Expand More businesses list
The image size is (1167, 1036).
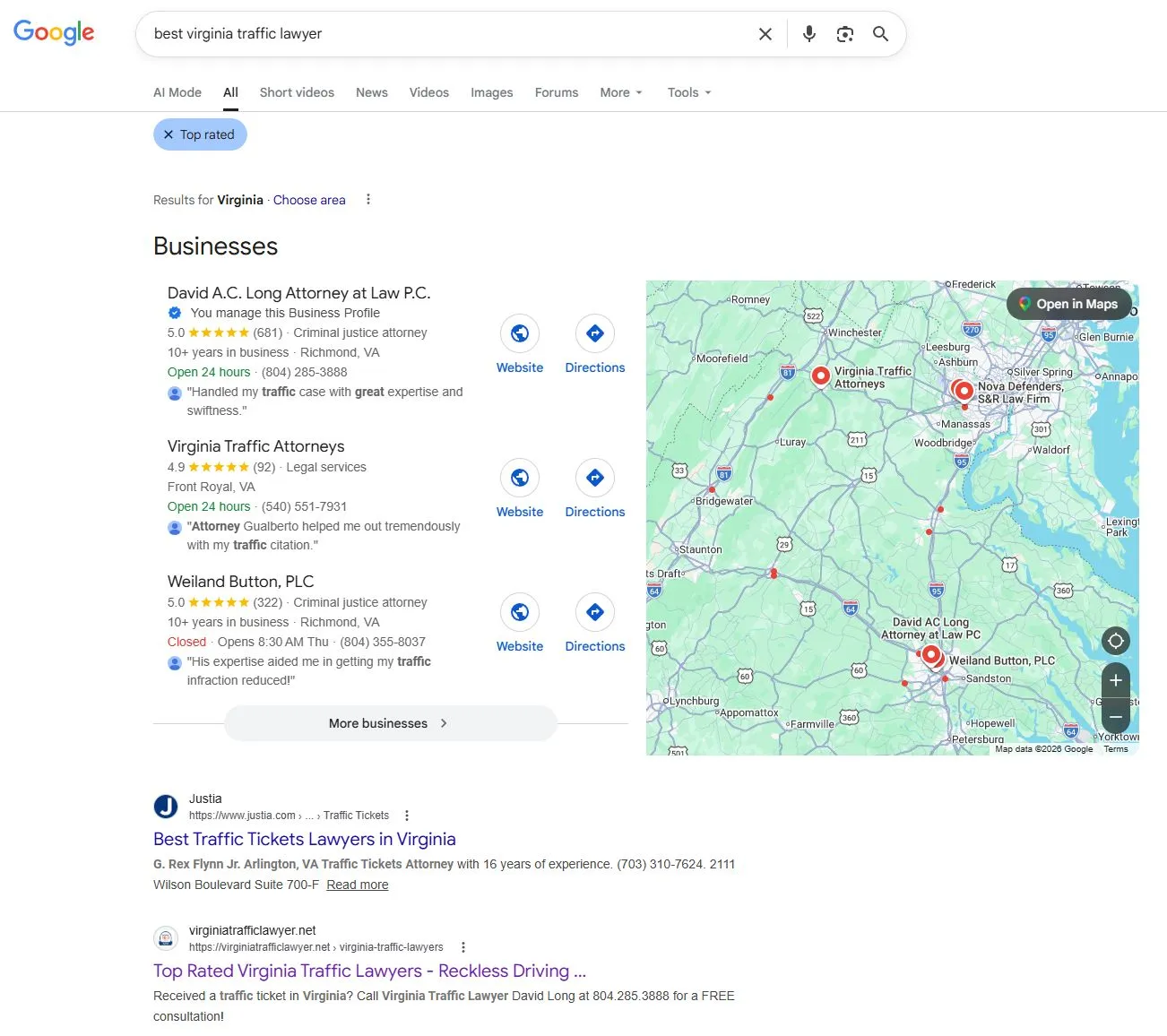coord(390,723)
